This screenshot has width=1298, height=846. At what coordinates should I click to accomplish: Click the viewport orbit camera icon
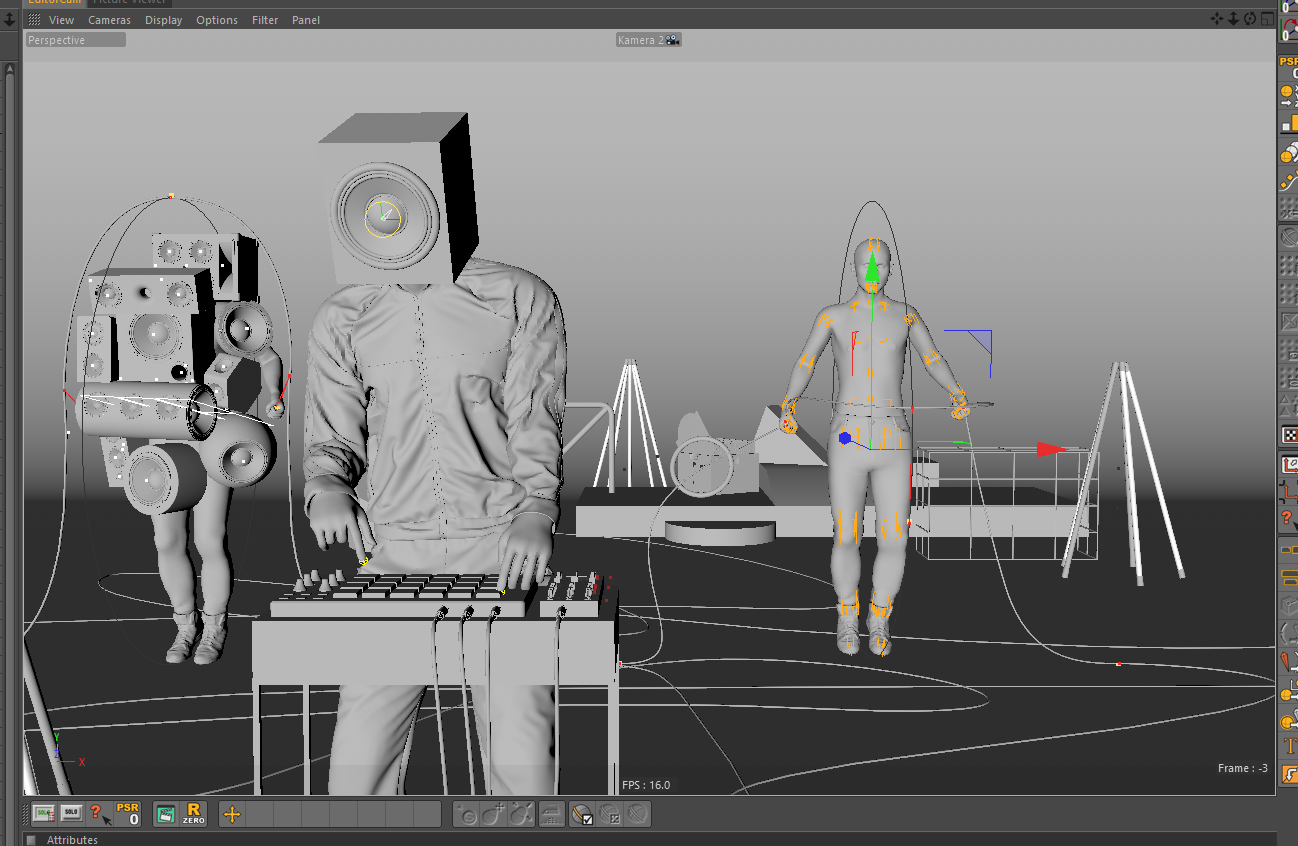pyautogui.click(x=1249, y=19)
